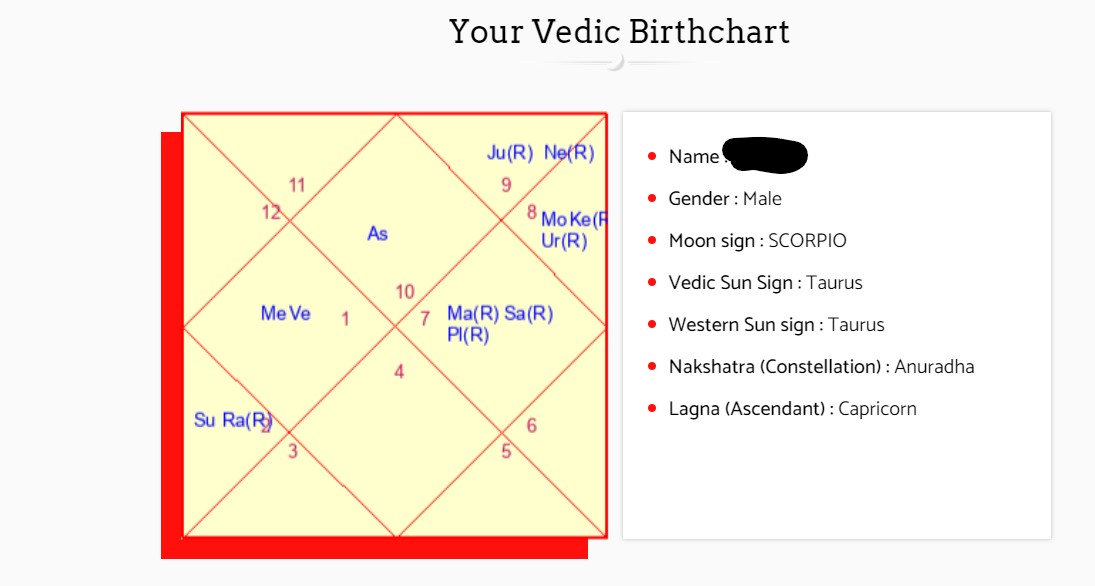Click the red bullet beside Gender
Screen dimensions: 1095x586
click(652, 198)
